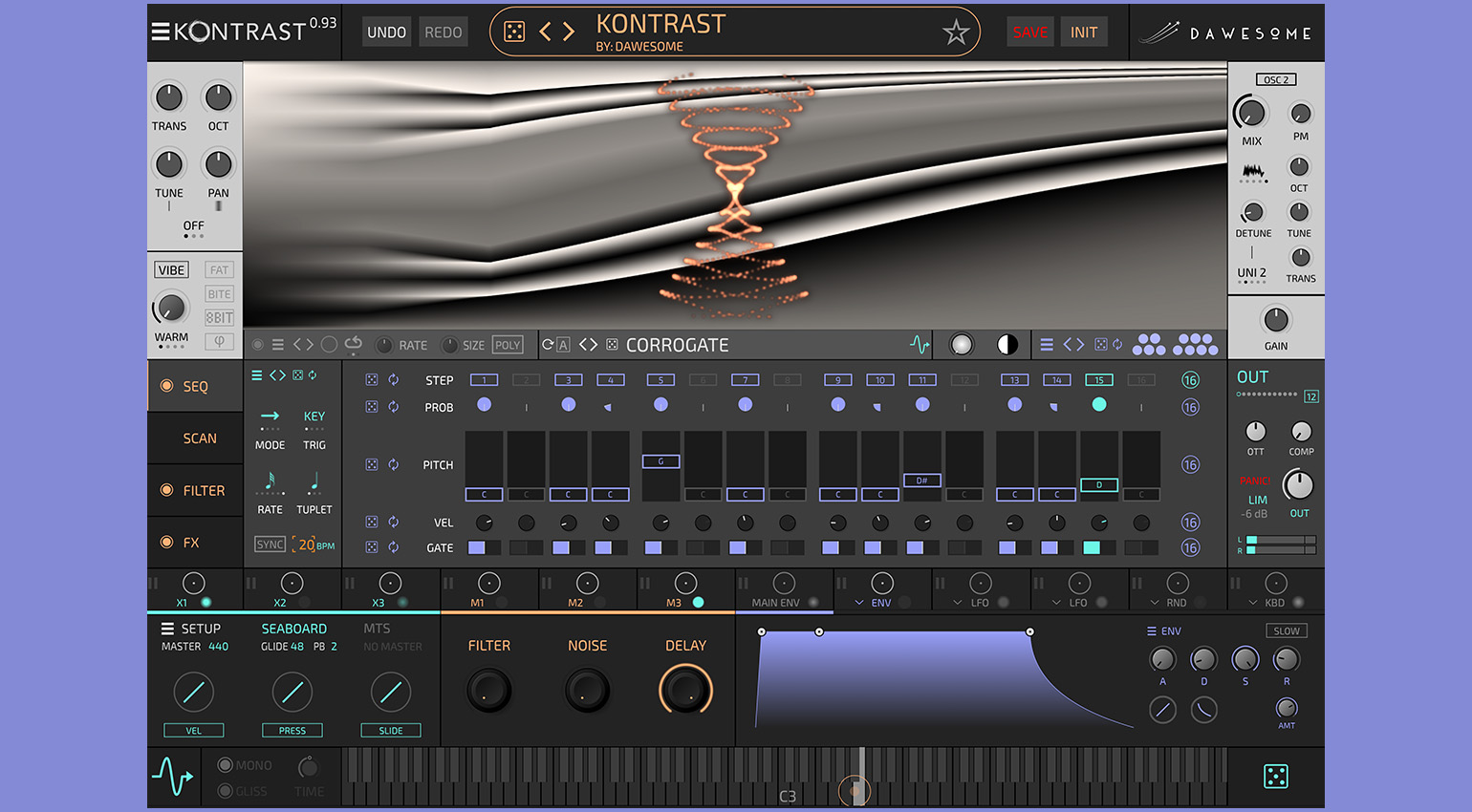The width and height of the screenshot is (1472, 812).
Task: Expand the RND modulator dropdown chevron
Action: pyautogui.click(x=1155, y=603)
